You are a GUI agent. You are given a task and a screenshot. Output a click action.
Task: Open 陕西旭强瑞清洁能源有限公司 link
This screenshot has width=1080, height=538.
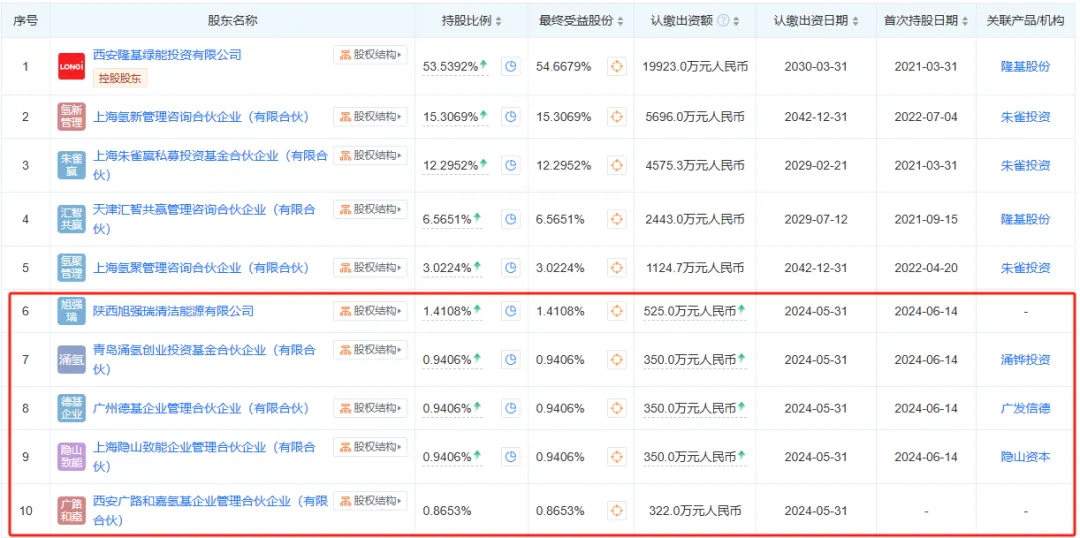point(174,311)
